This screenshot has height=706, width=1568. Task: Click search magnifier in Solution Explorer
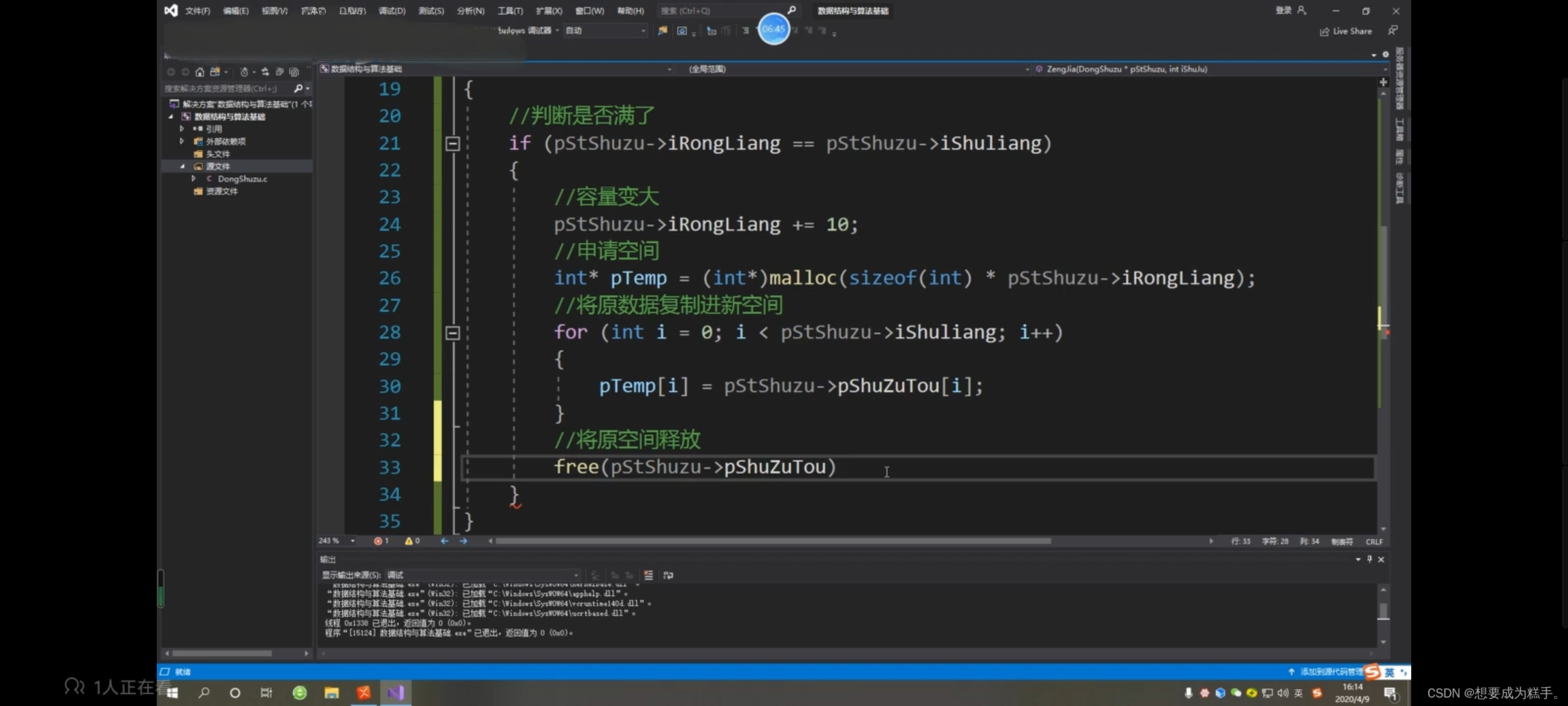pyautogui.click(x=299, y=88)
